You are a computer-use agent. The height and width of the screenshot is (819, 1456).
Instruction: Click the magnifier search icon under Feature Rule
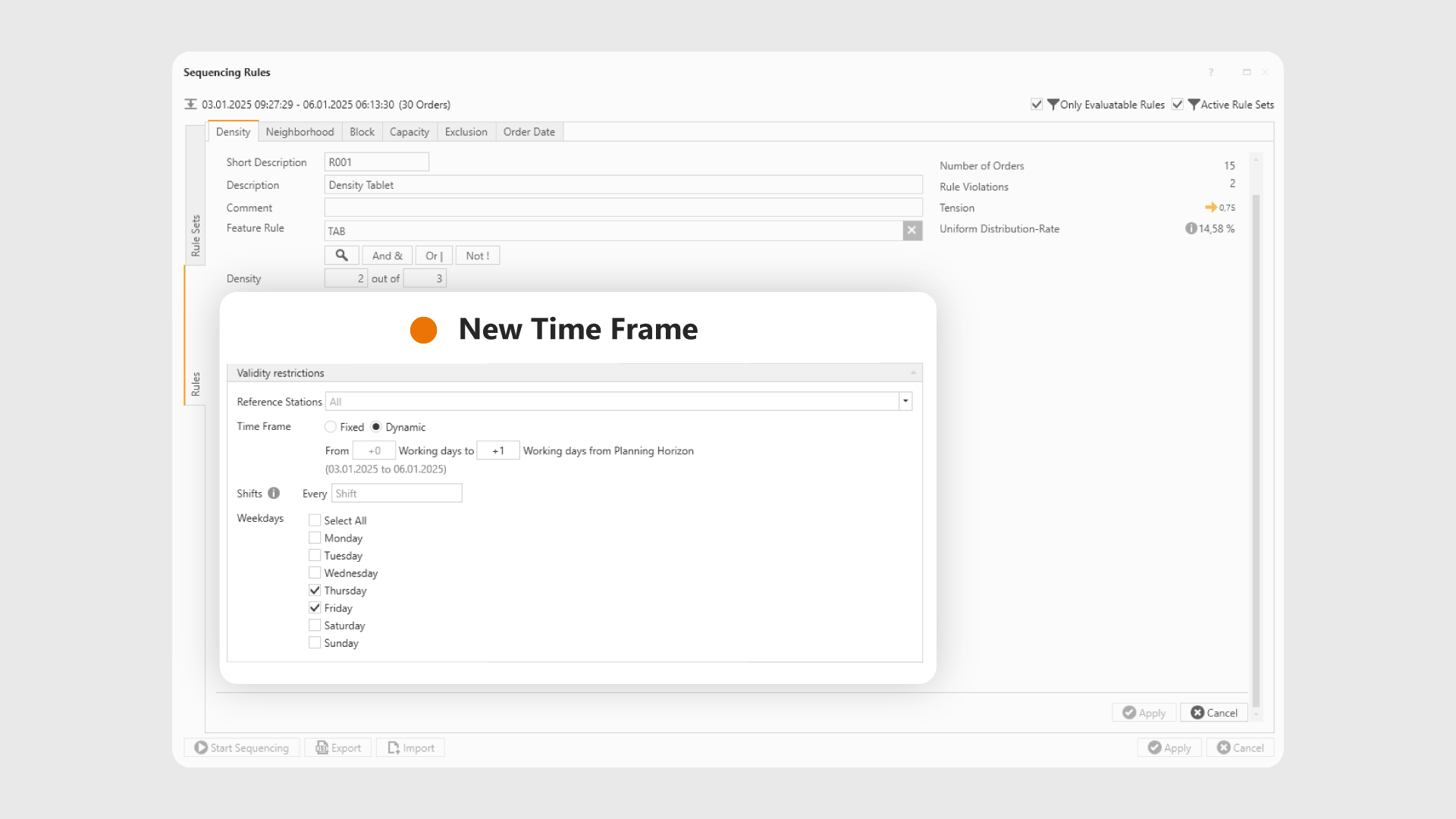click(x=341, y=256)
